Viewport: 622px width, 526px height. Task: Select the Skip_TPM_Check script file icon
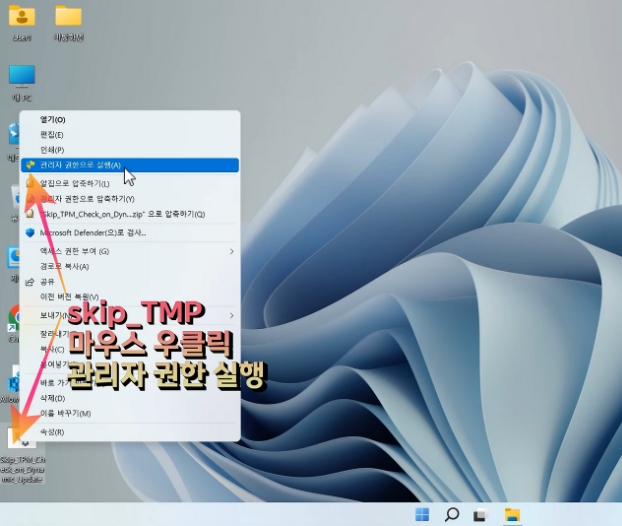(22, 441)
